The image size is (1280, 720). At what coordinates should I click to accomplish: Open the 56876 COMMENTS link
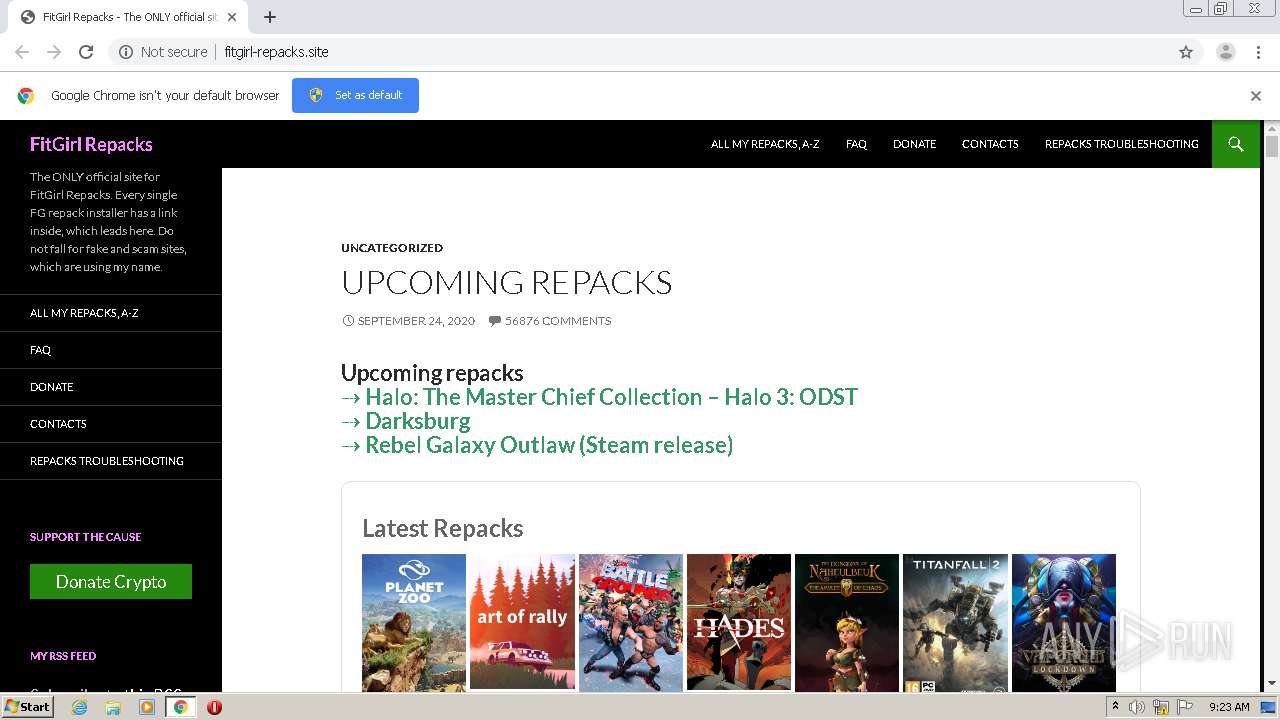(558, 321)
